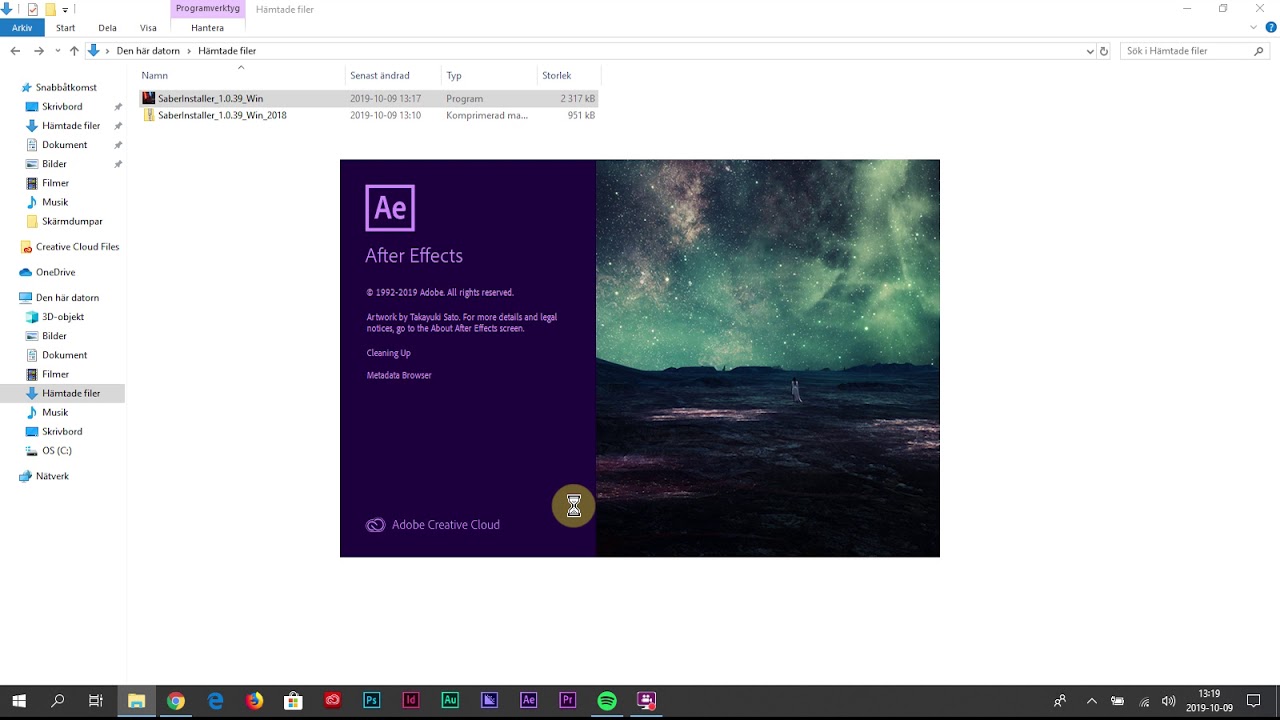Refresh the Hämtade filer folder

1104,51
